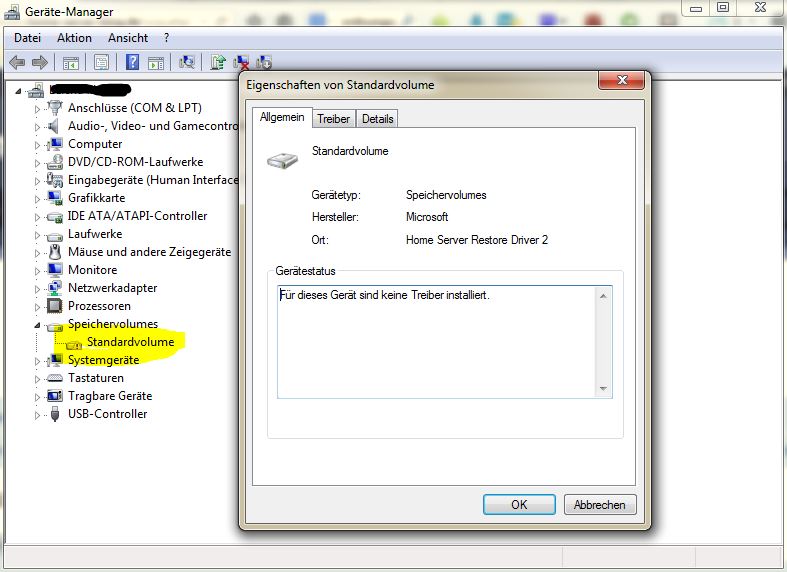Expand the Anschlüsse (COM & LPT) node

pos(38,108)
